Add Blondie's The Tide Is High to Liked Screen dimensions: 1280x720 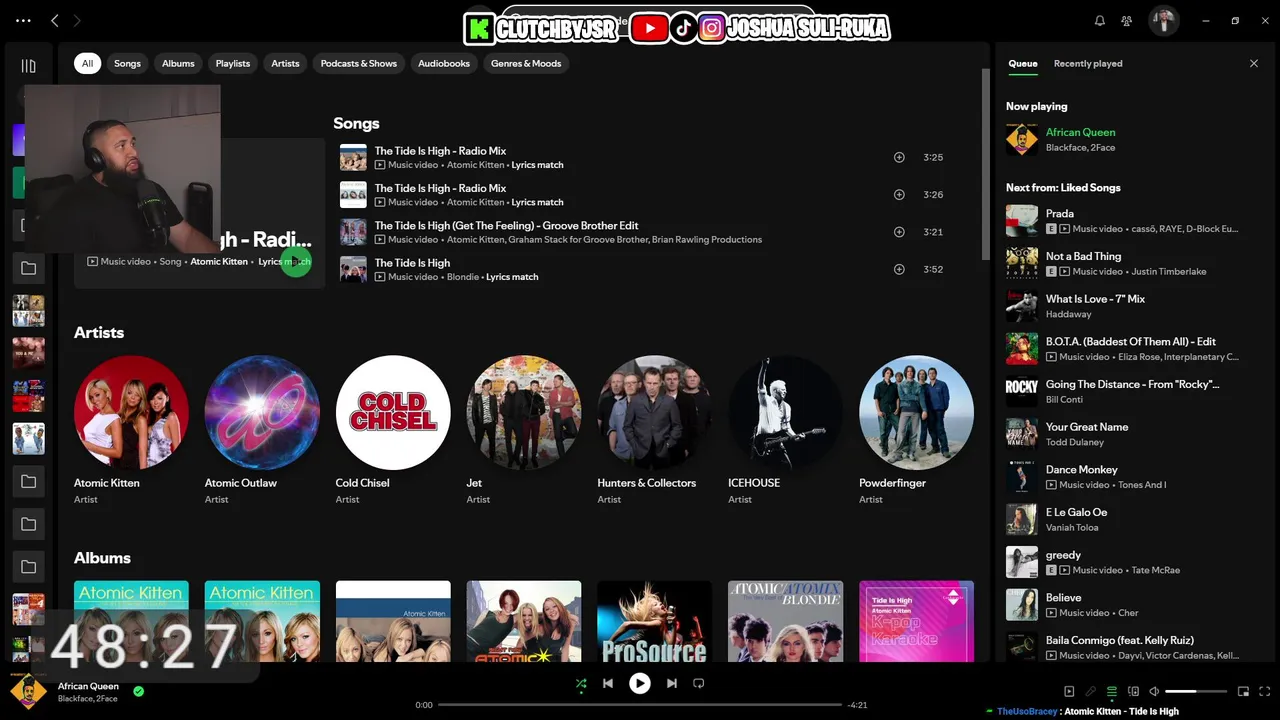tap(899, 269)
